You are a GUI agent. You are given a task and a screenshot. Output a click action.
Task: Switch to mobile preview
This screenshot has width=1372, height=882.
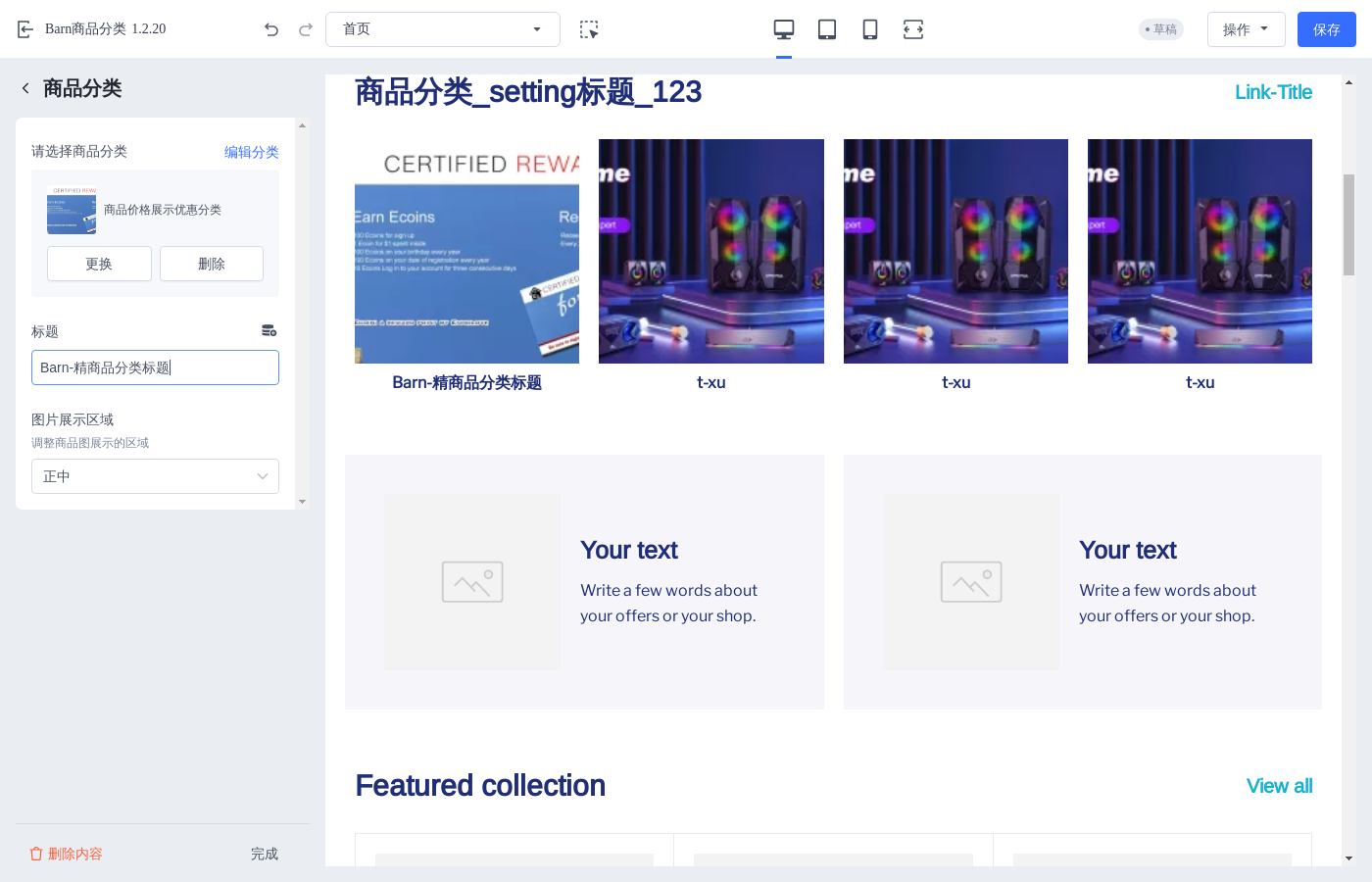coord(869,29)
